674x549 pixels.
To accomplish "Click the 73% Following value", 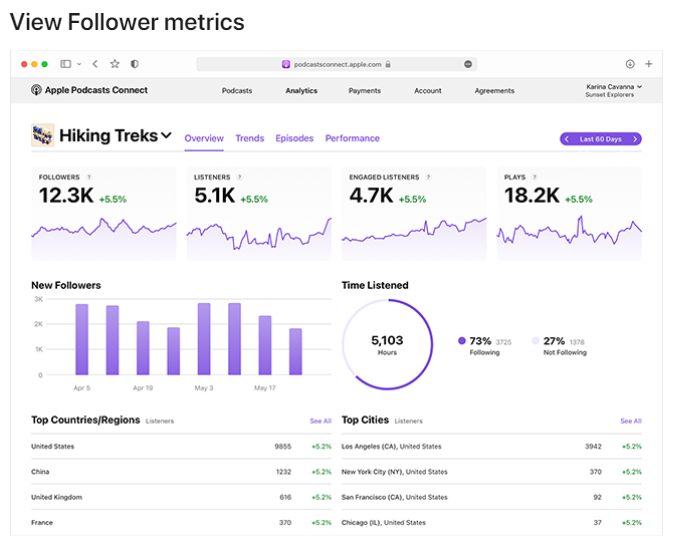I will (480, 341).
